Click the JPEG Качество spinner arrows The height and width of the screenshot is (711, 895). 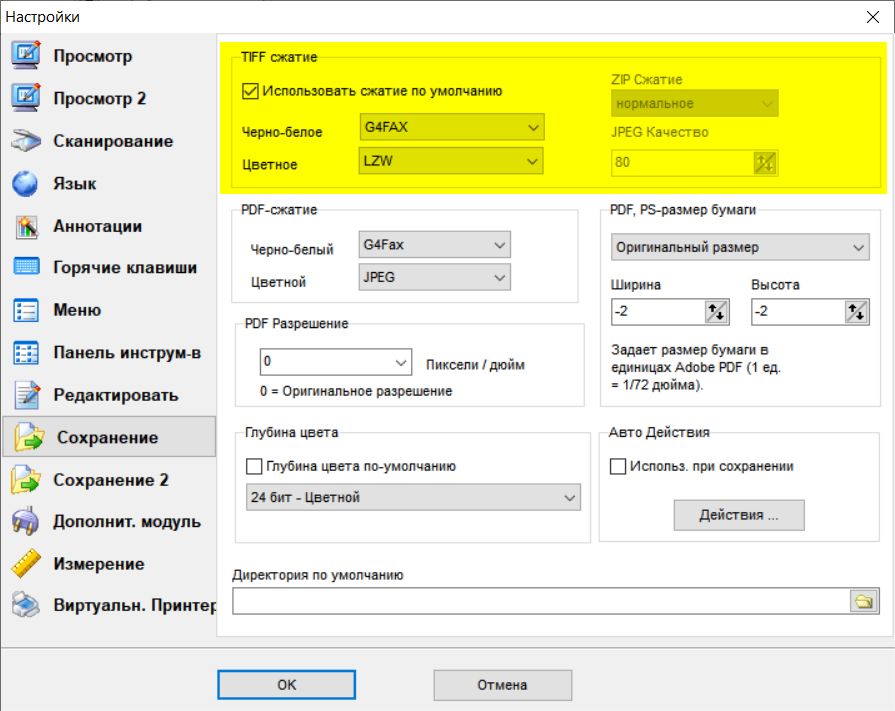pyautogui.click(x=764, y=163)
